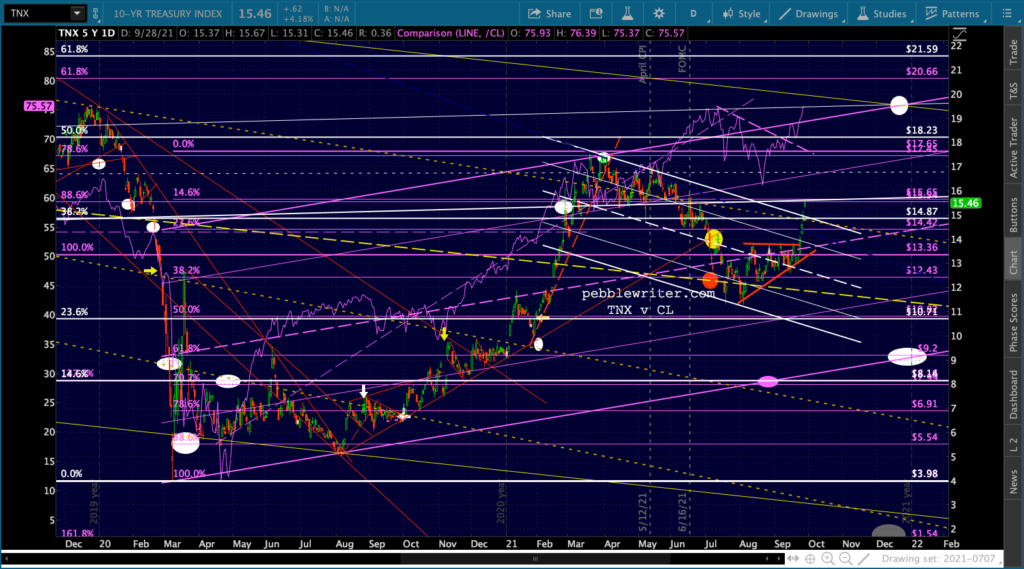Click the April CPI event marker label
The height and width of the screenshot is (569, 1024).
click(643, 63)
